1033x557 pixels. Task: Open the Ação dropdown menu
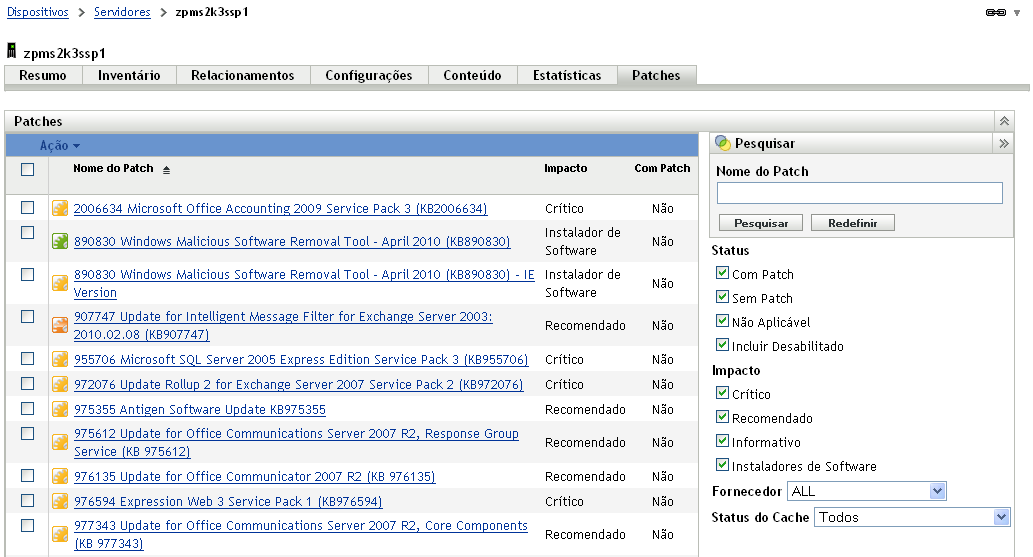click(x=59, y=146)
